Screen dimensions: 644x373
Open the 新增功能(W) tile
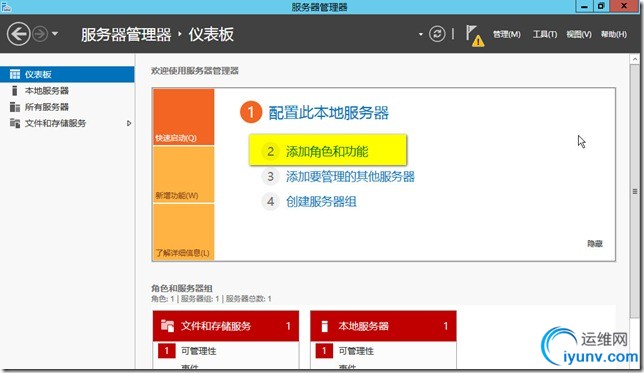(x=184, y=175)
